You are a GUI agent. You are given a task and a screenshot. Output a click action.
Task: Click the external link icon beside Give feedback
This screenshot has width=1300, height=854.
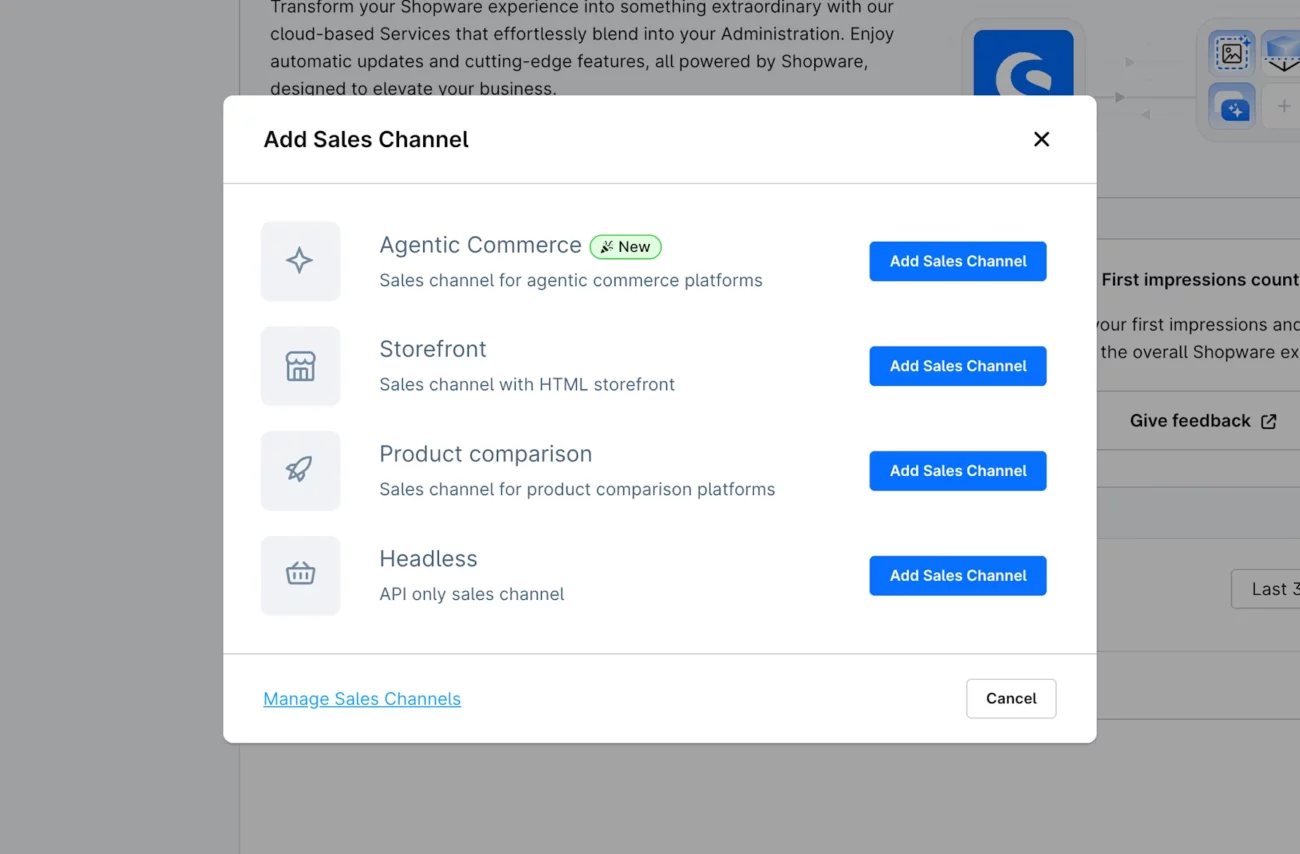[x=1268, y=422]
